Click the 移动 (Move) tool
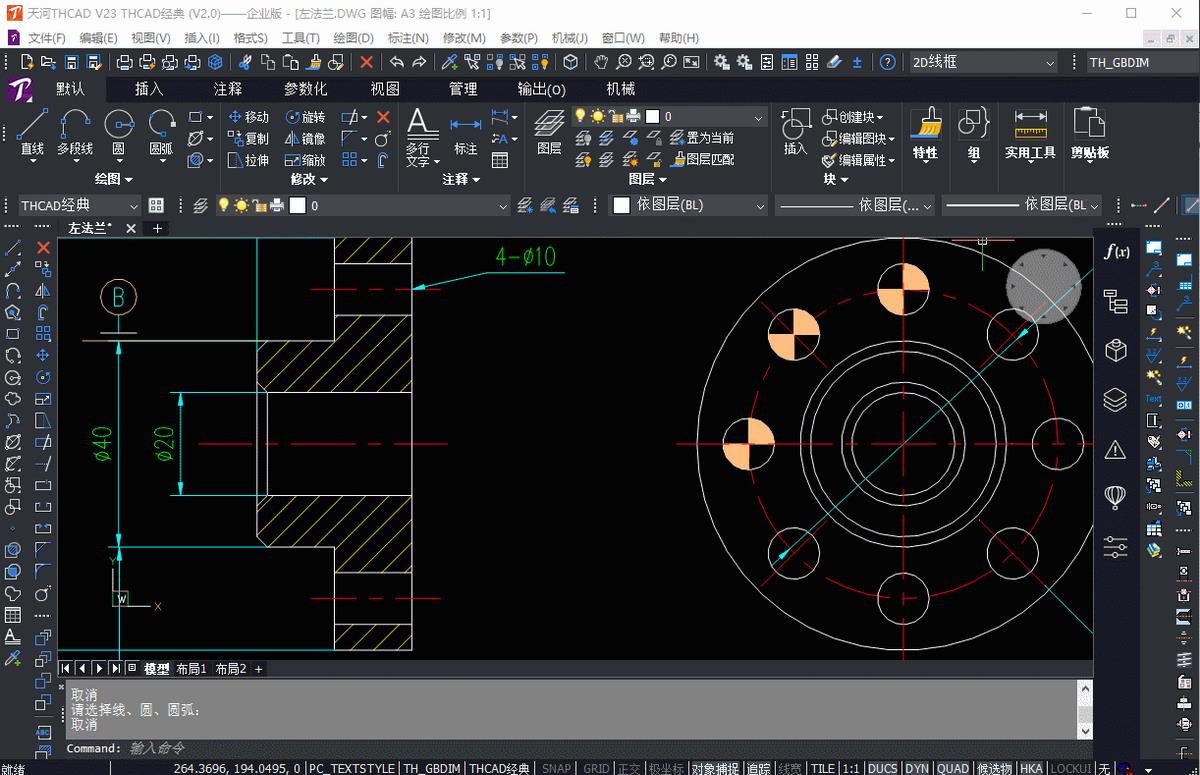The width and height of the screenshot is (1200, 775). click(248, 117)
